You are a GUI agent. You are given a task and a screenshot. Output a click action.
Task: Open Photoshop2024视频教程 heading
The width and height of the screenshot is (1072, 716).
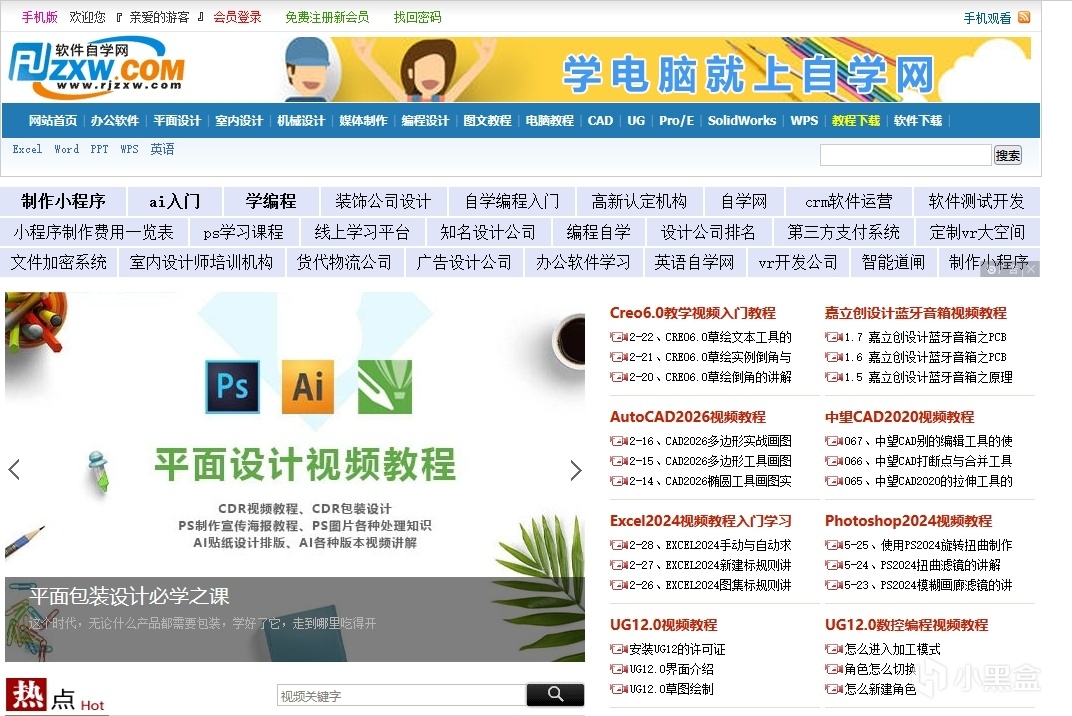click(909, 521)
